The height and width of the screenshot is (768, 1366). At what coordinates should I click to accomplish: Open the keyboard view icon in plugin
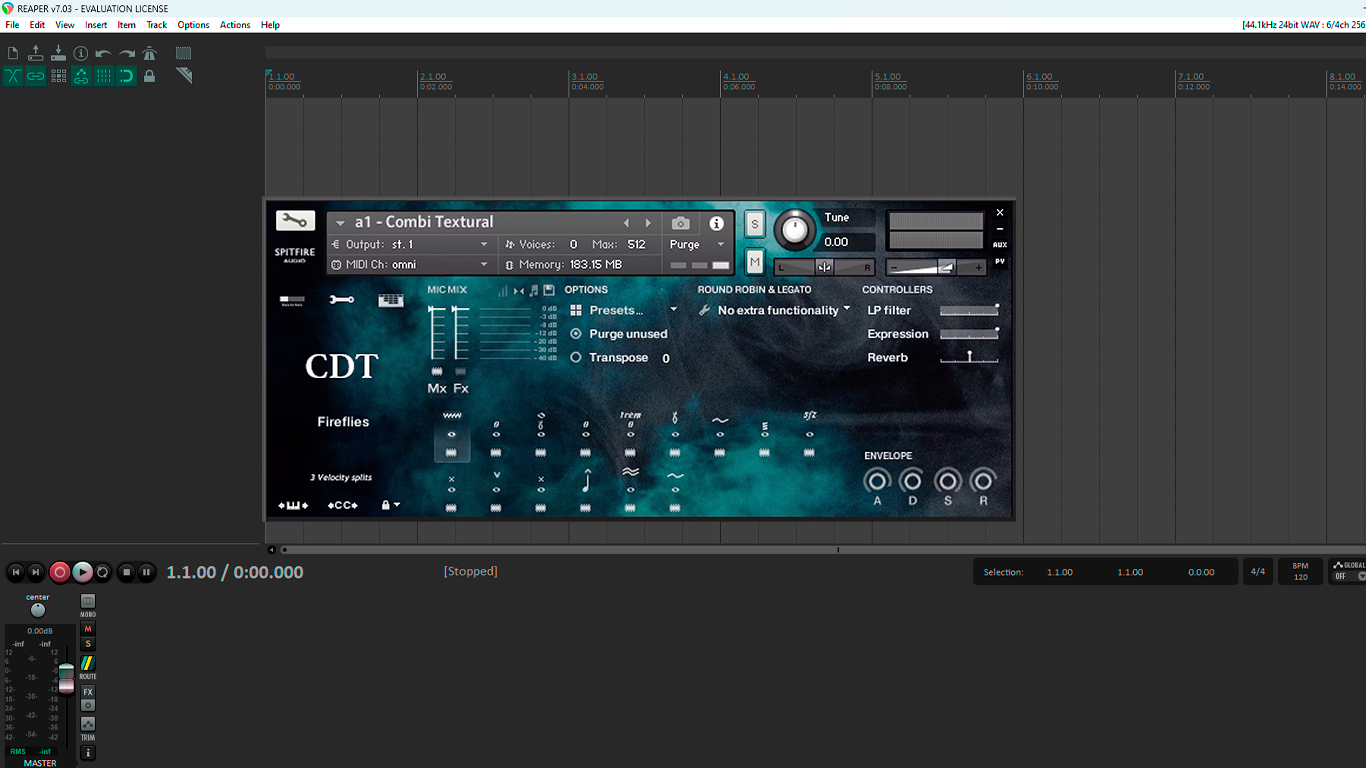[x=391, y=299]
